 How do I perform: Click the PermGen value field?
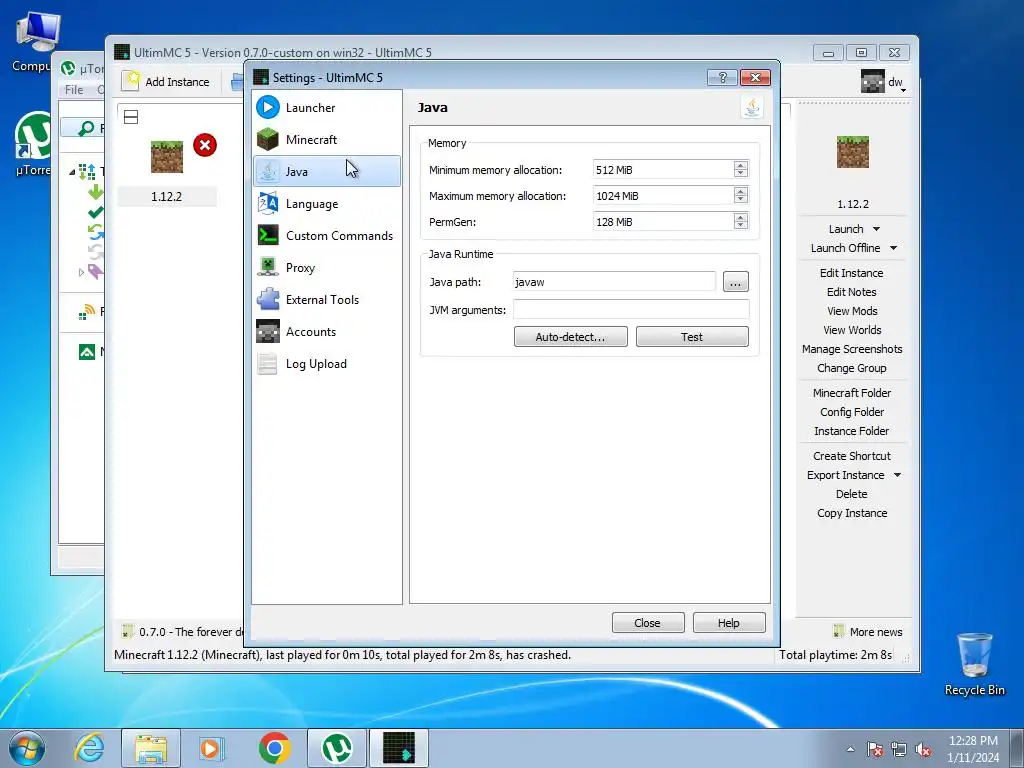coord(663,222)
